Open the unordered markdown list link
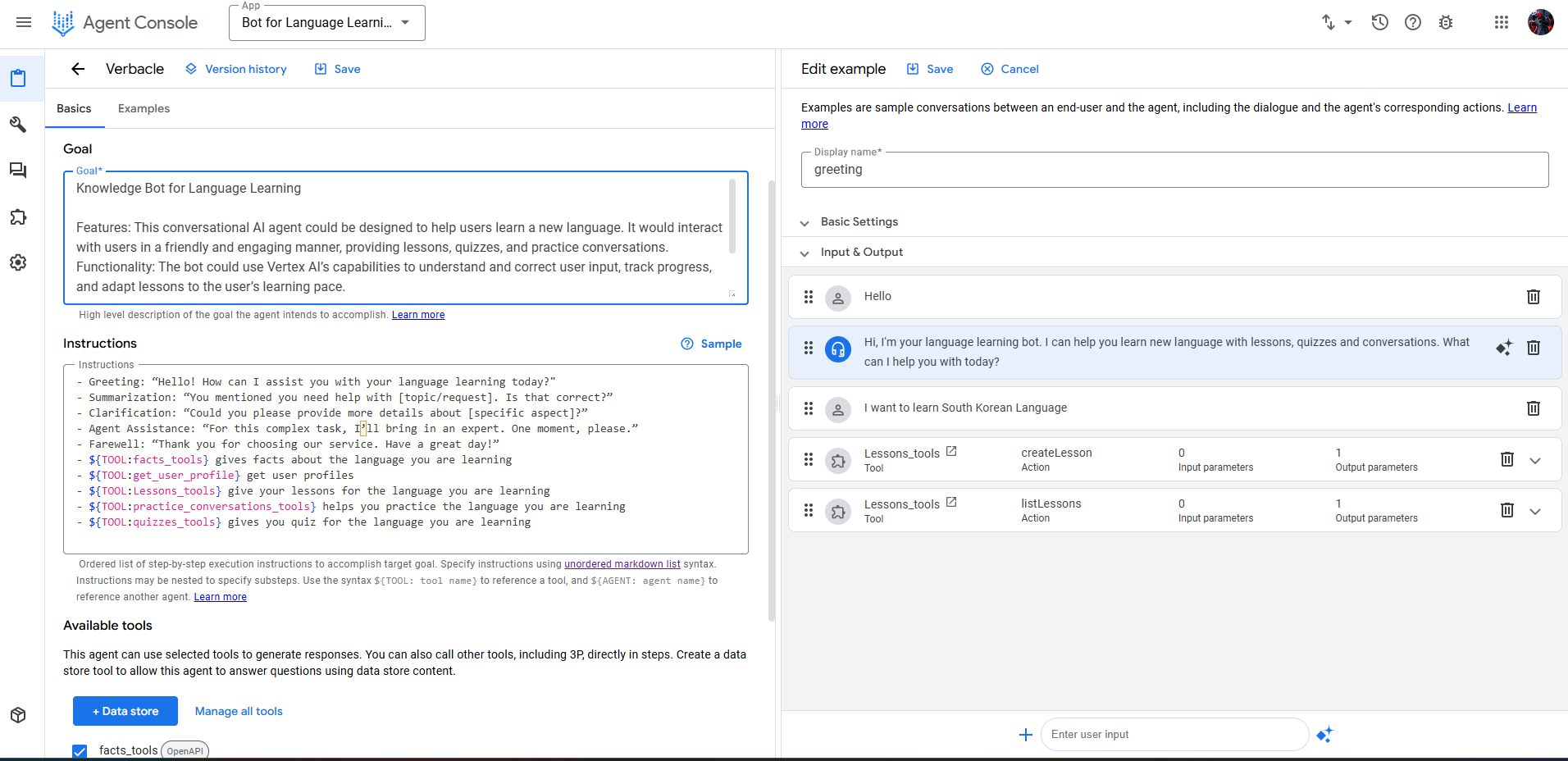 pos(622,564)
